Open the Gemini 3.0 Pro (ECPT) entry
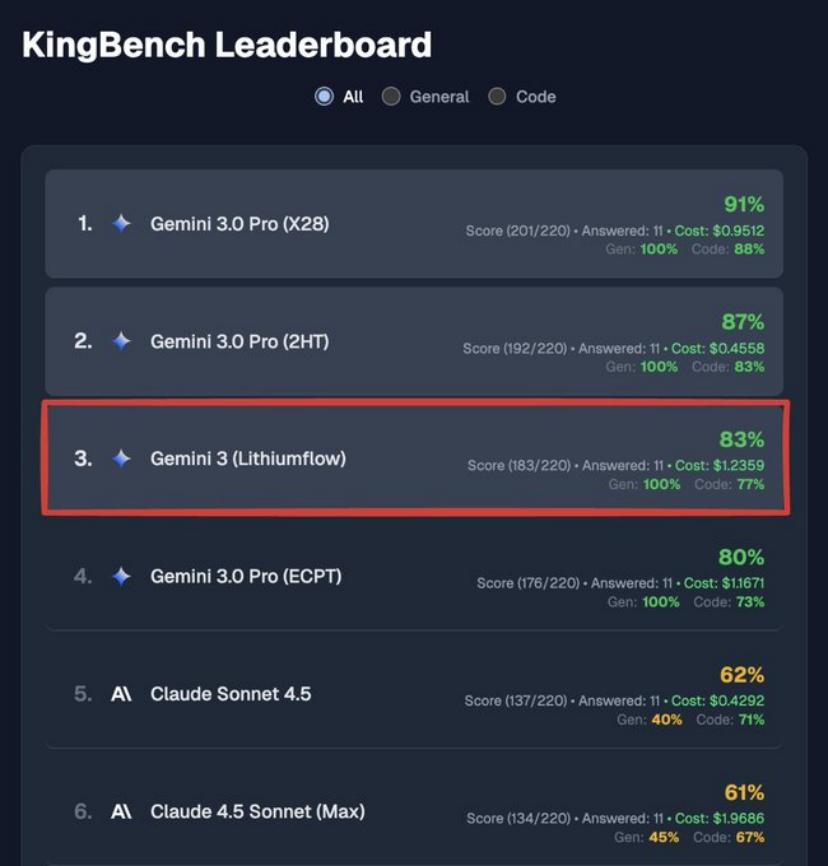Viewport: 828px width, 866px height. (246, 576)
